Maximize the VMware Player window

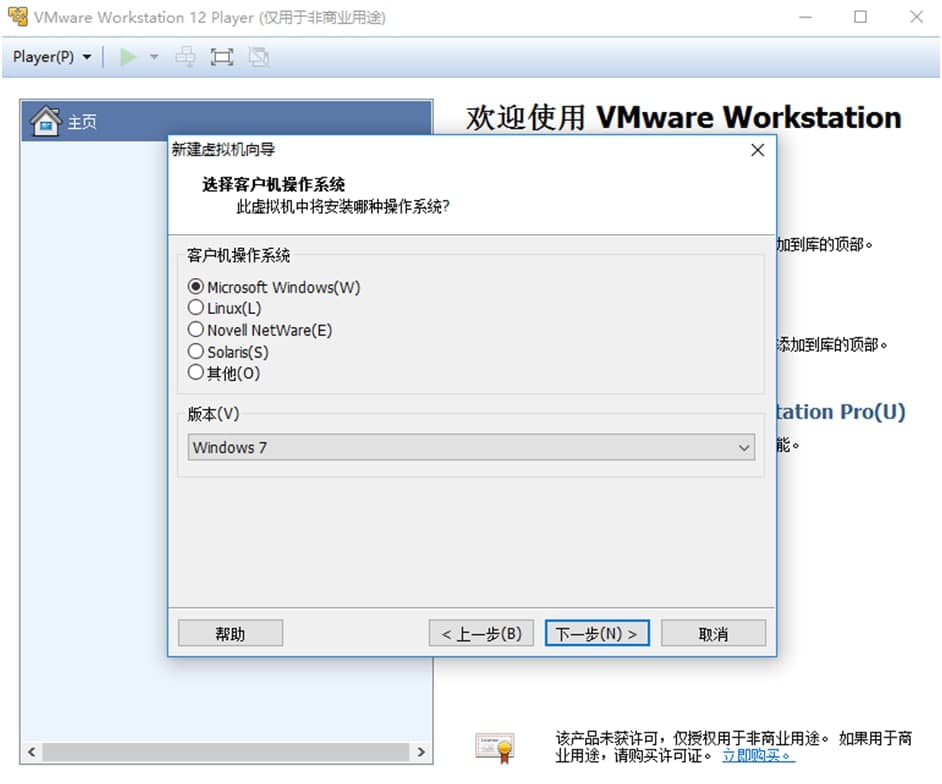[x=860, y=17]
